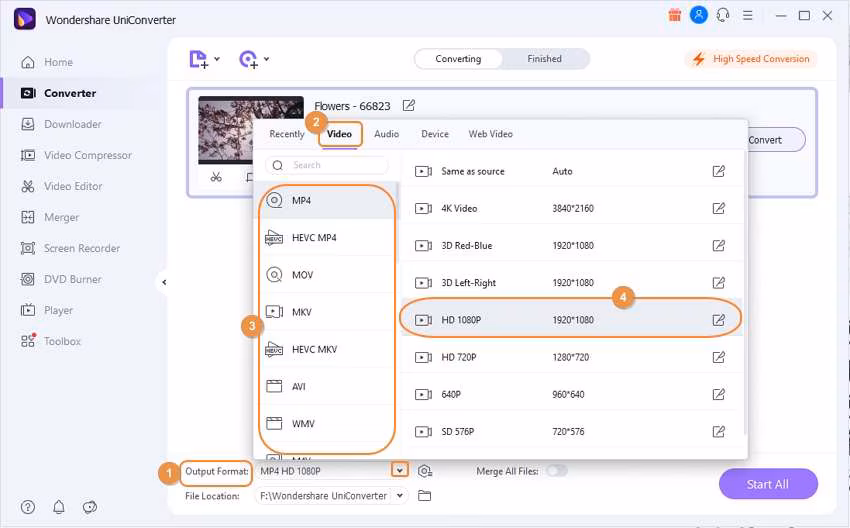Open the user account avatar
The width and height of the screenshot is (850, 528).
[x=699, y=15]
